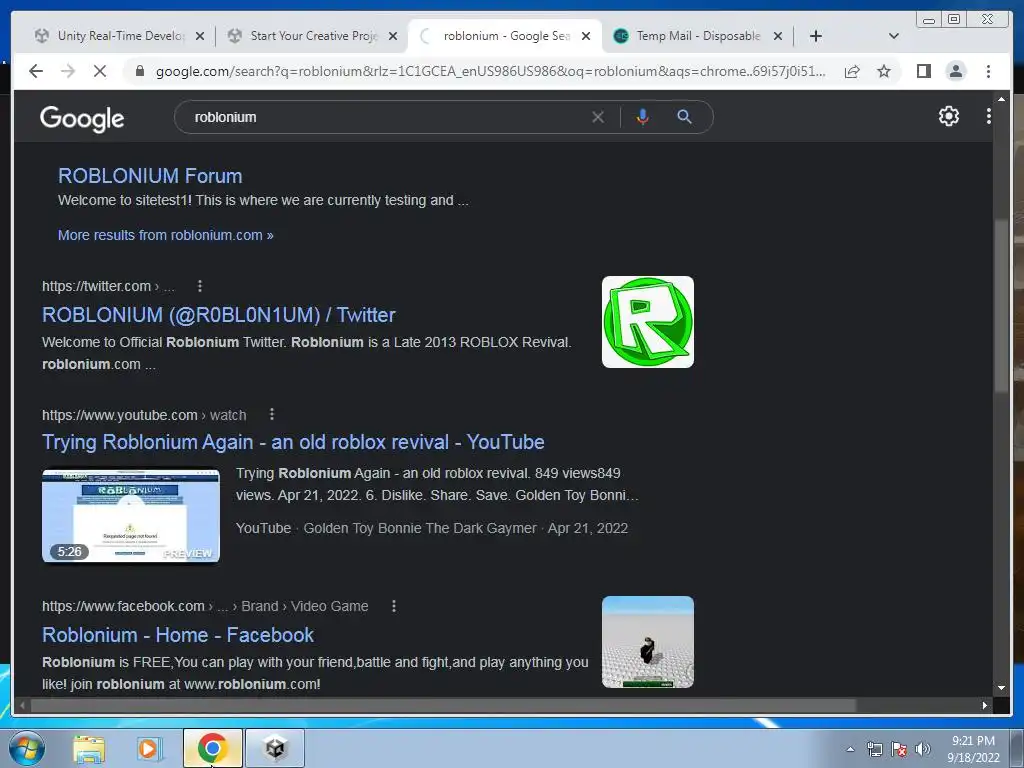Open File Explorer from the taskbar
Viewport: 1024px width, 768px height.
point(89,748)
